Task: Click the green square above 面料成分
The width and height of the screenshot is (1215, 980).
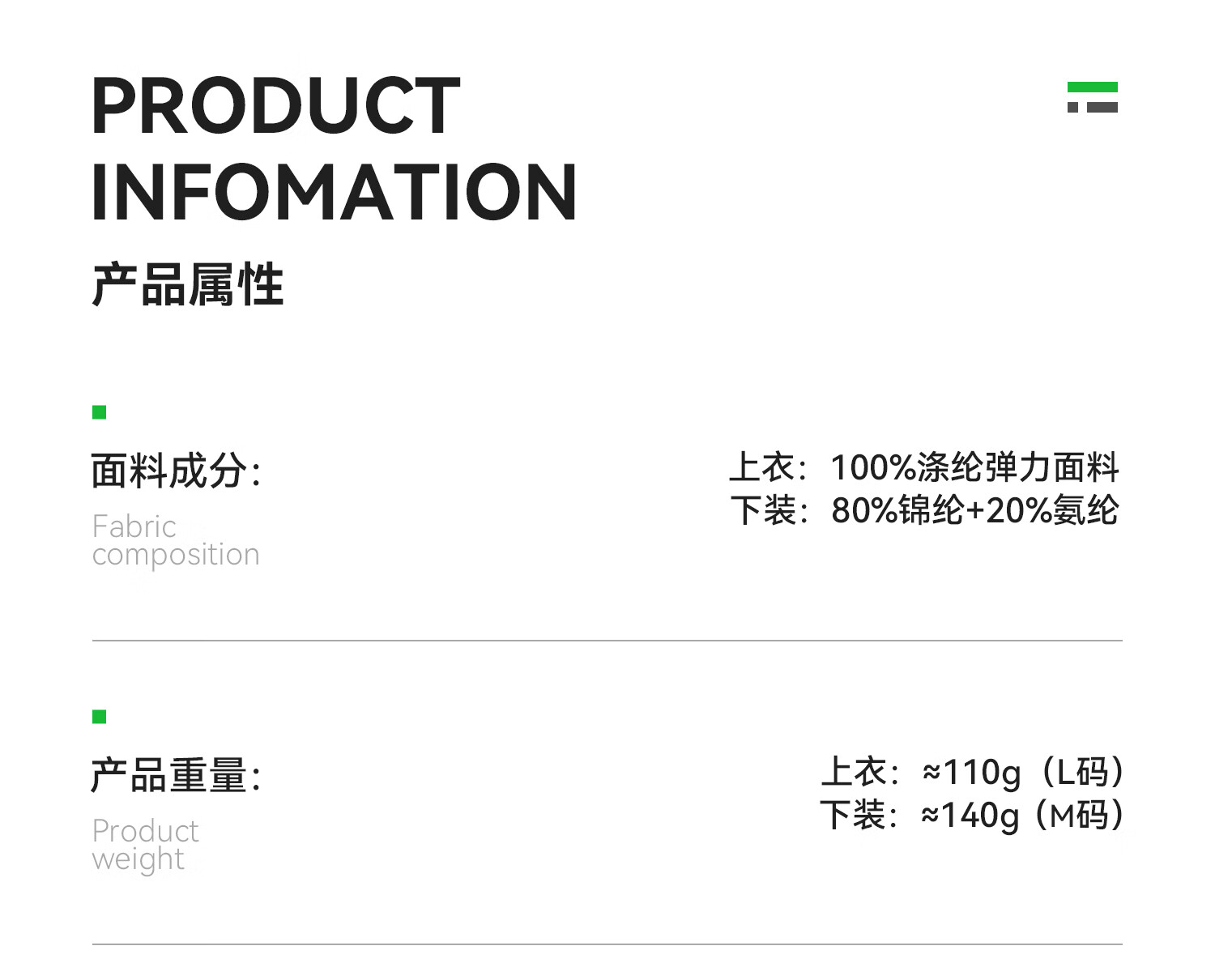Action: (100, 412)
